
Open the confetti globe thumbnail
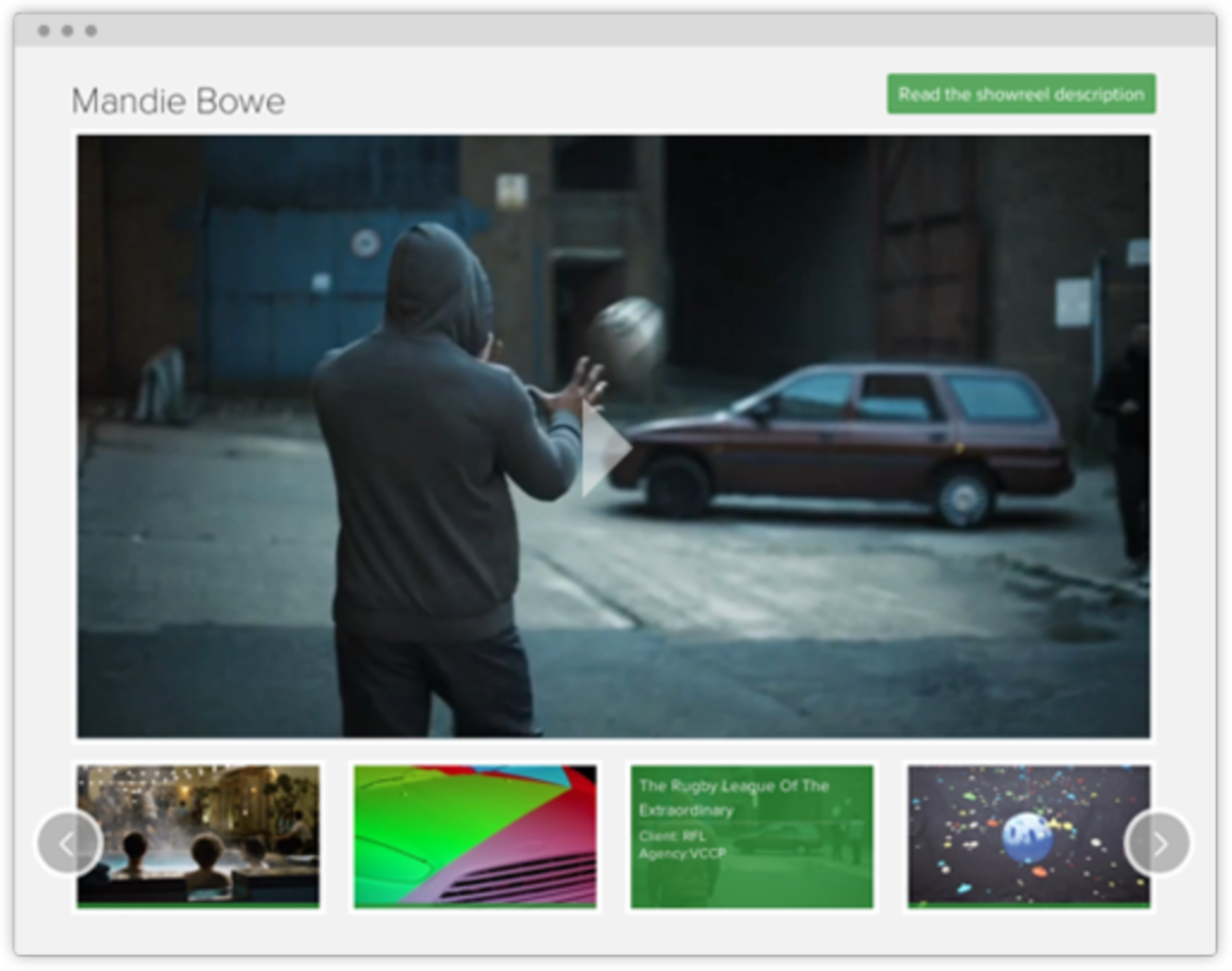click(1028, 837)
